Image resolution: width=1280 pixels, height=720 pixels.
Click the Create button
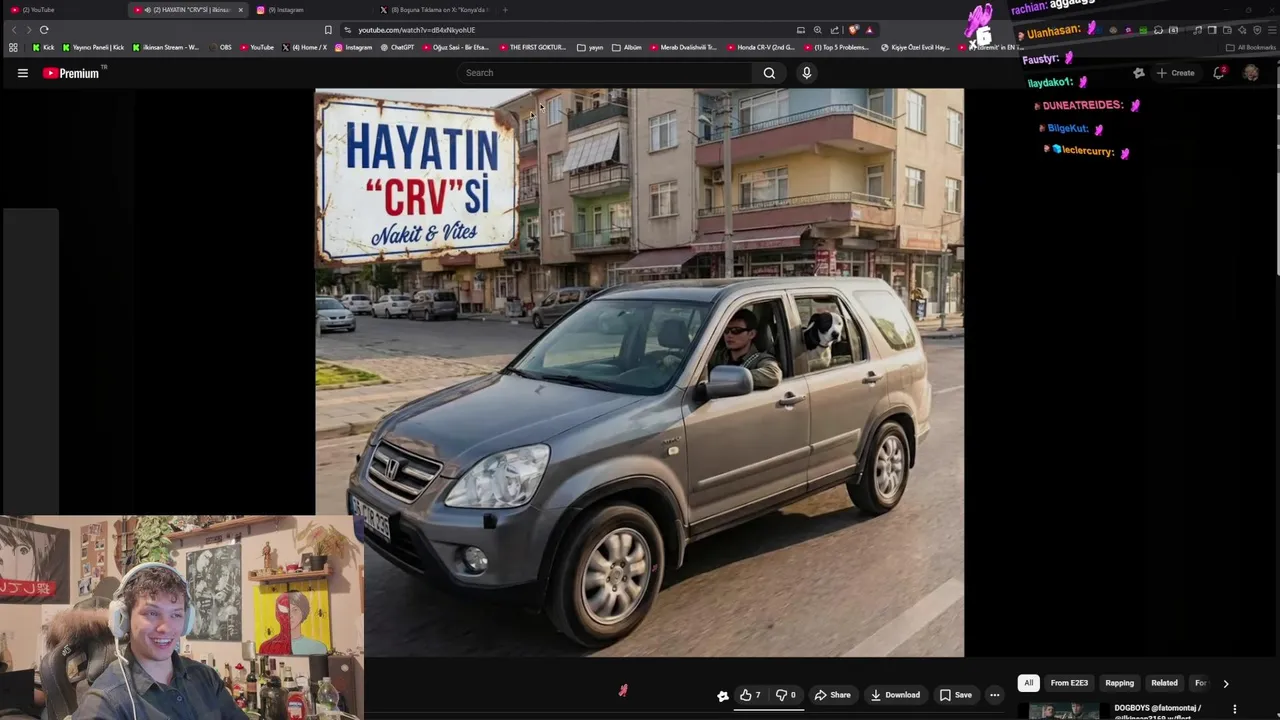(1175, 73)
